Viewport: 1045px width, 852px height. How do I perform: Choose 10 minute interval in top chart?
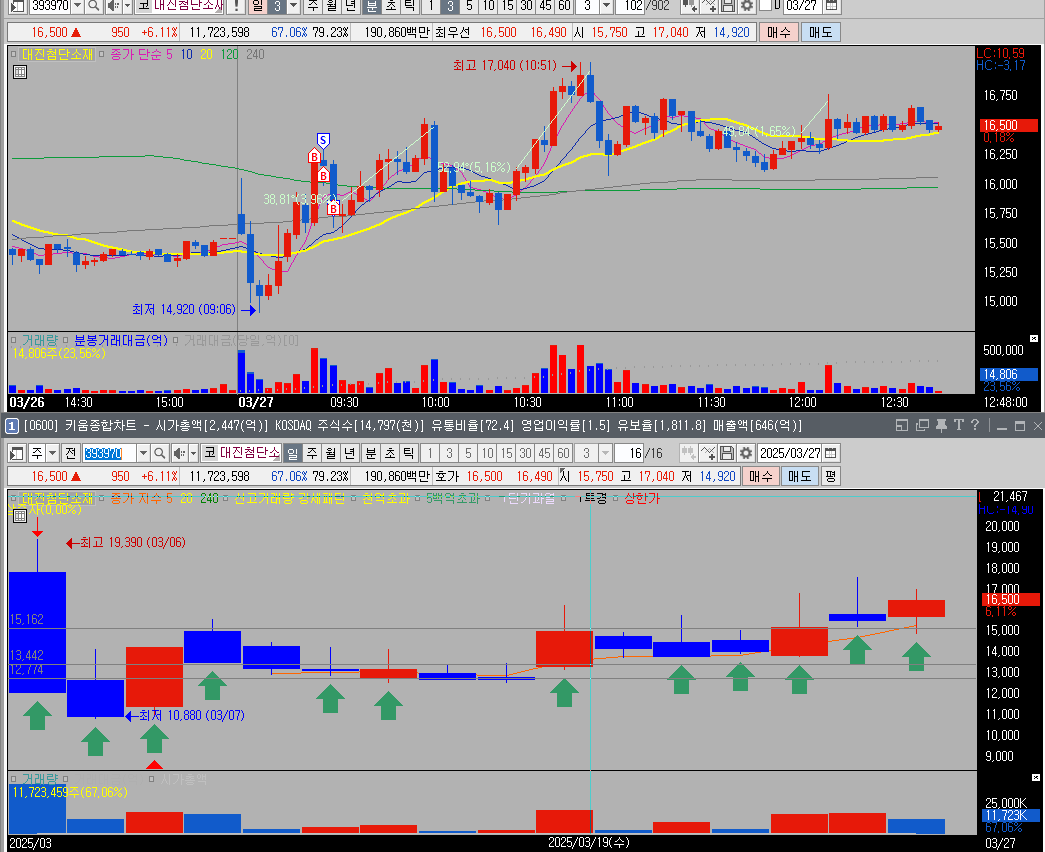(x=489, y=6)
